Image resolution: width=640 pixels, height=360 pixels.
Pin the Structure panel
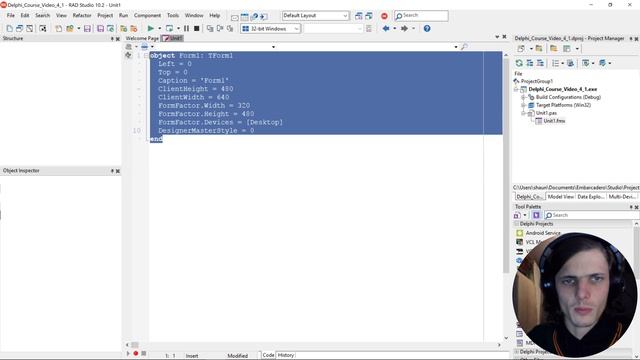tap(112, 39)
